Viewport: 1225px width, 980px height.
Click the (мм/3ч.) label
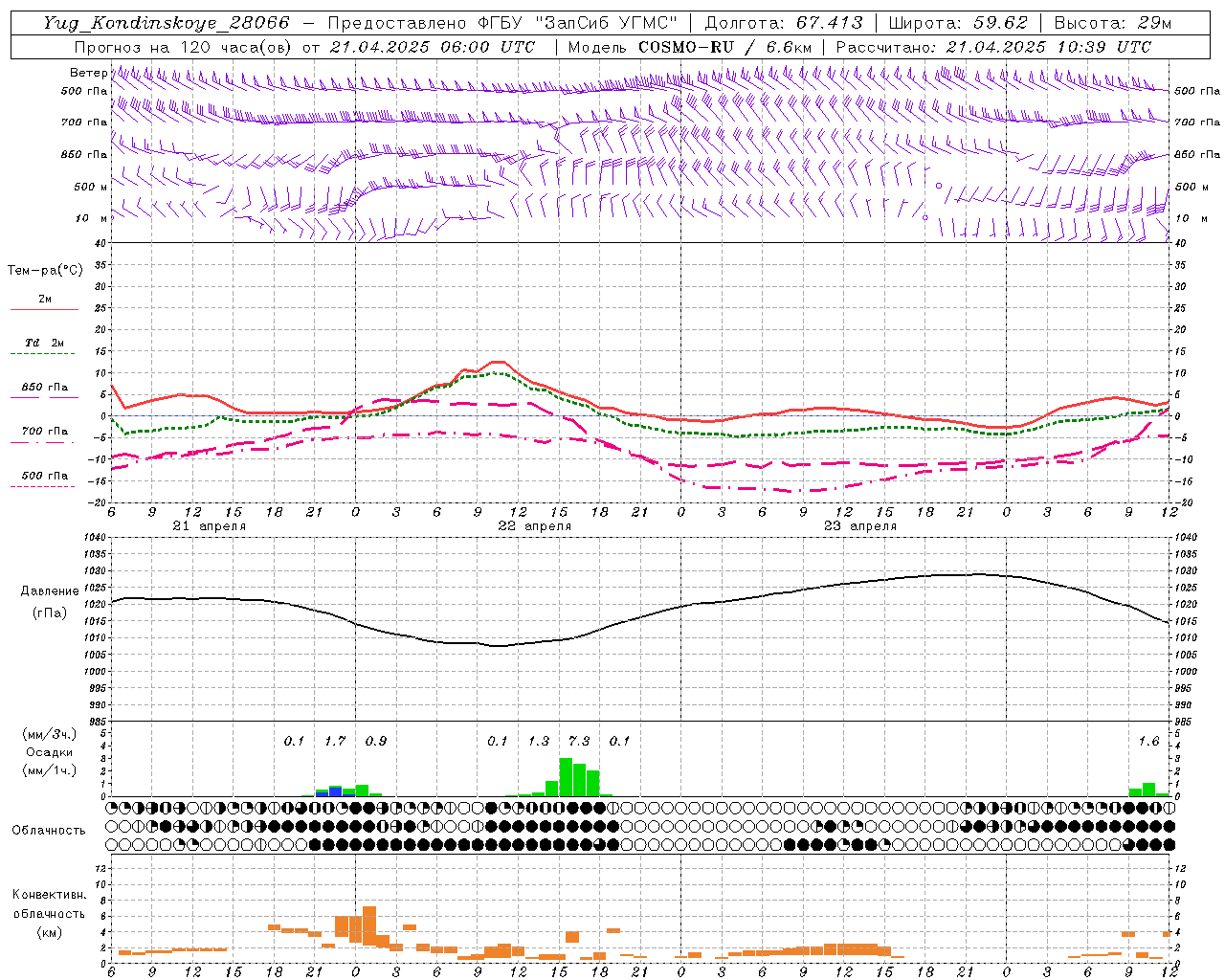click(x=49, y=734)
